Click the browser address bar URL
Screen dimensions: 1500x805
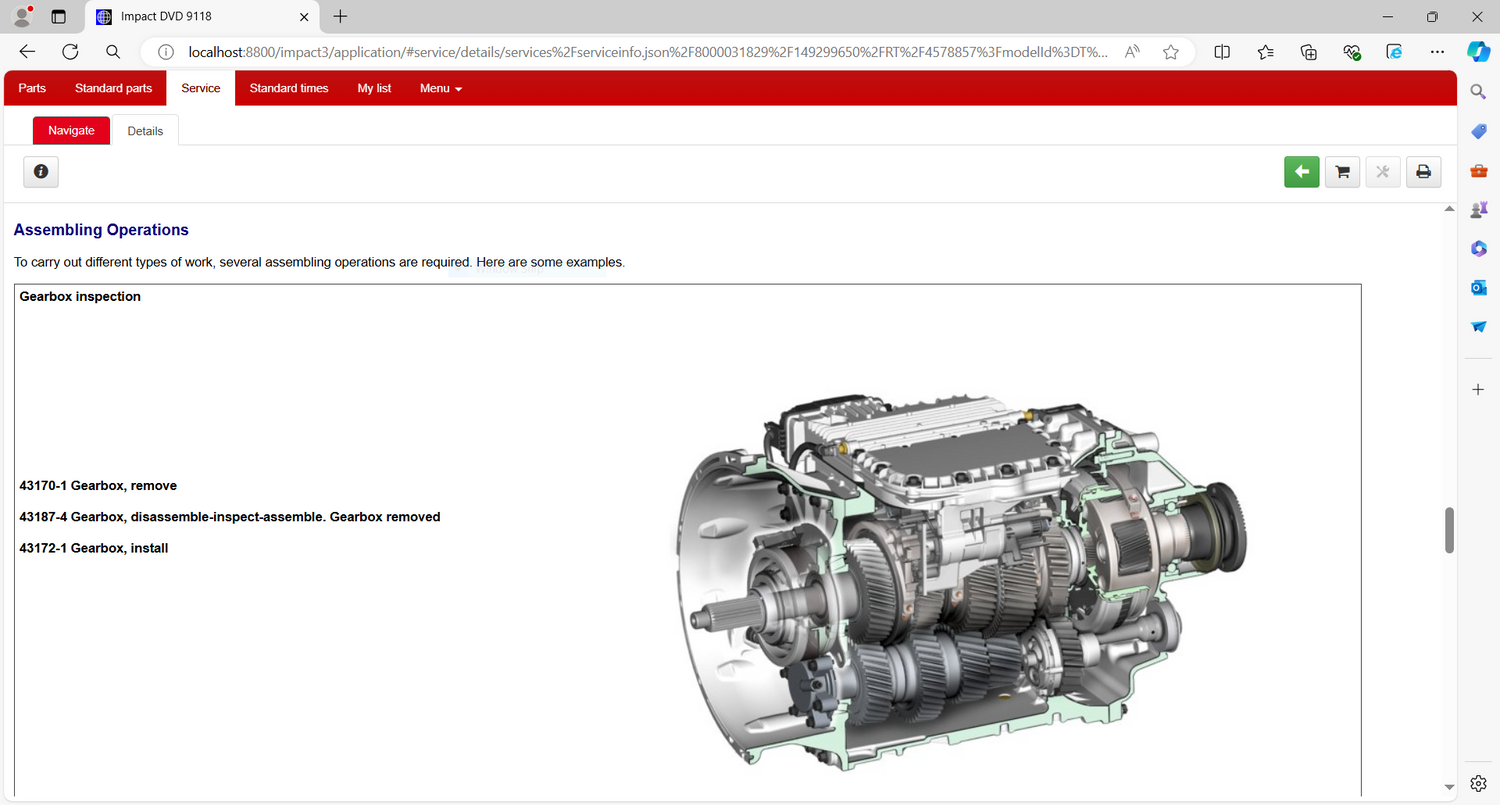(x=648, y=52)
